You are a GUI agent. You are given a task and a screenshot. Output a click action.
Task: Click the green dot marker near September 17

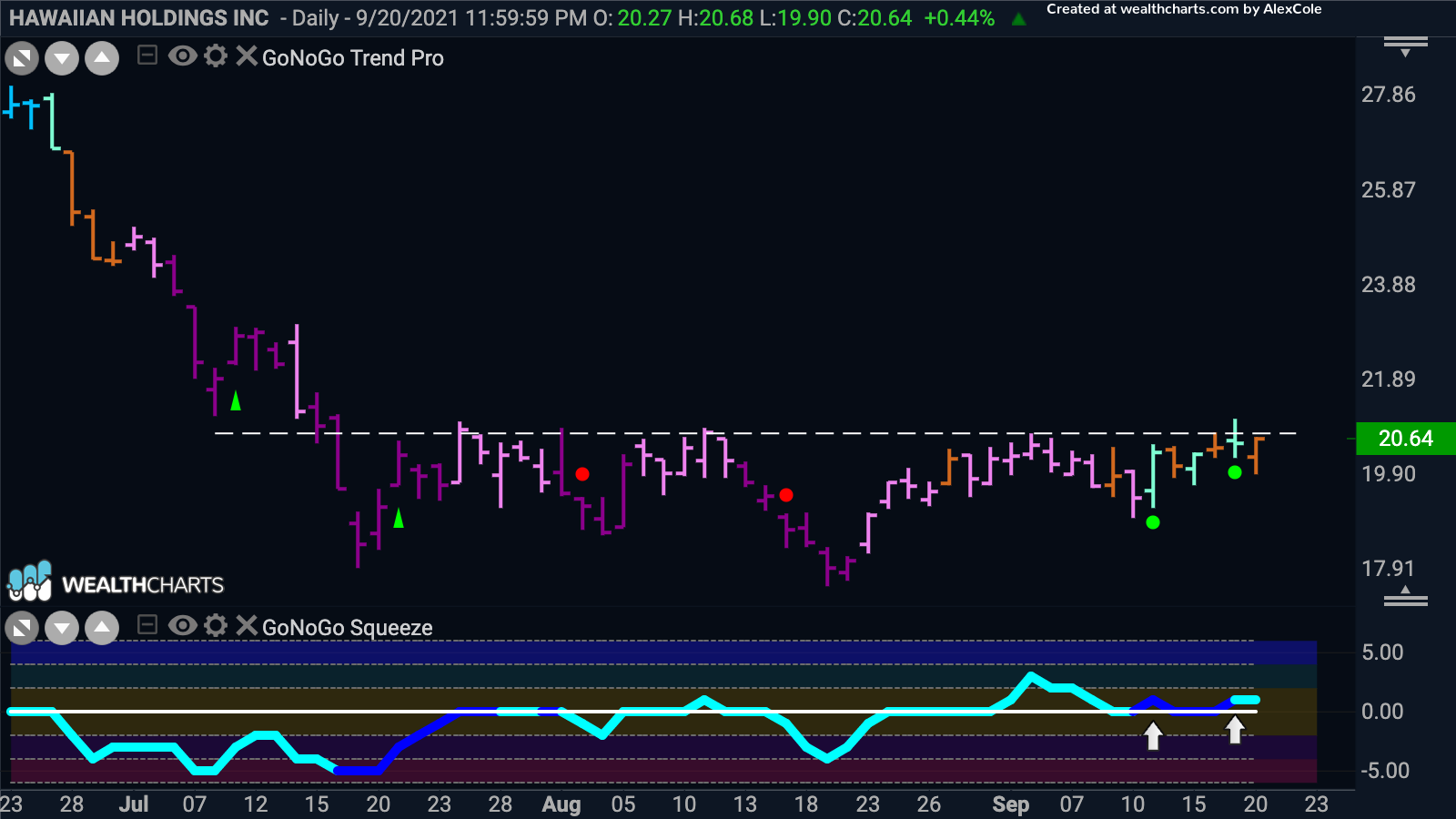(x=1235, y=472)
